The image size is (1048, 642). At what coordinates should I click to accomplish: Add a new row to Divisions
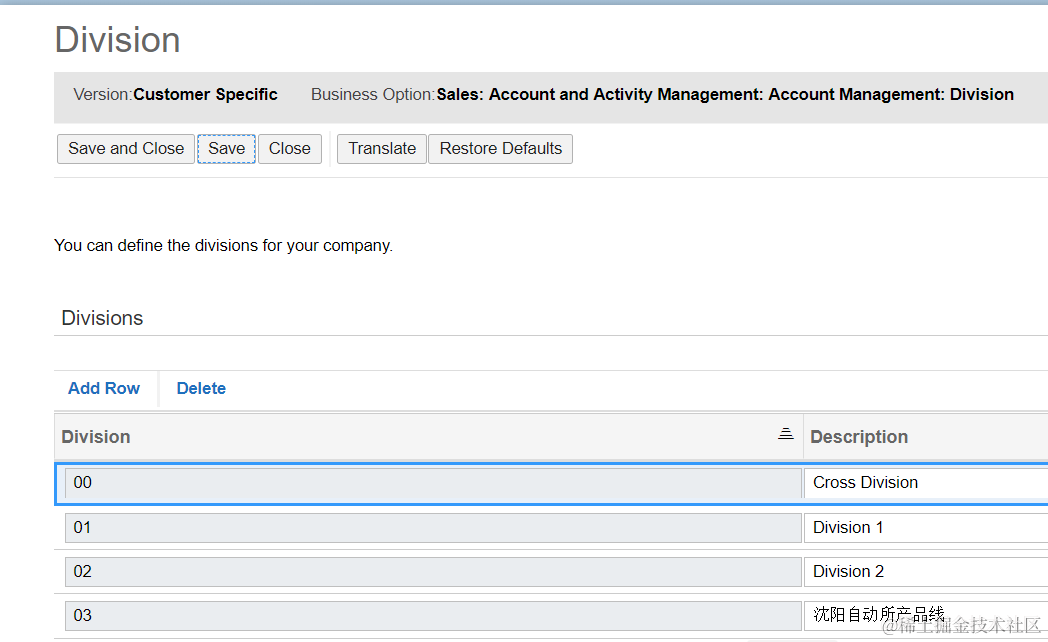coord(104,388)
